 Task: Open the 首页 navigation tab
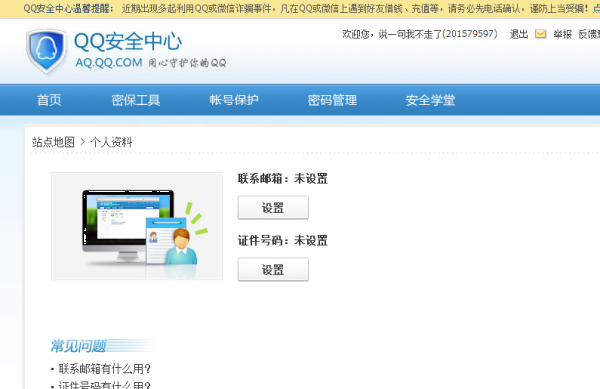49,100
